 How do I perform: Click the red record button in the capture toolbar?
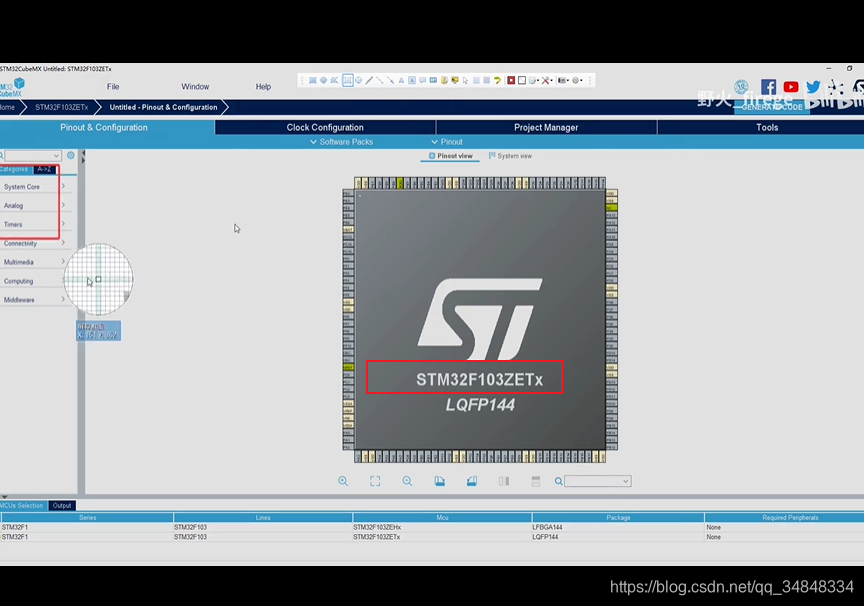coord(511,80)
